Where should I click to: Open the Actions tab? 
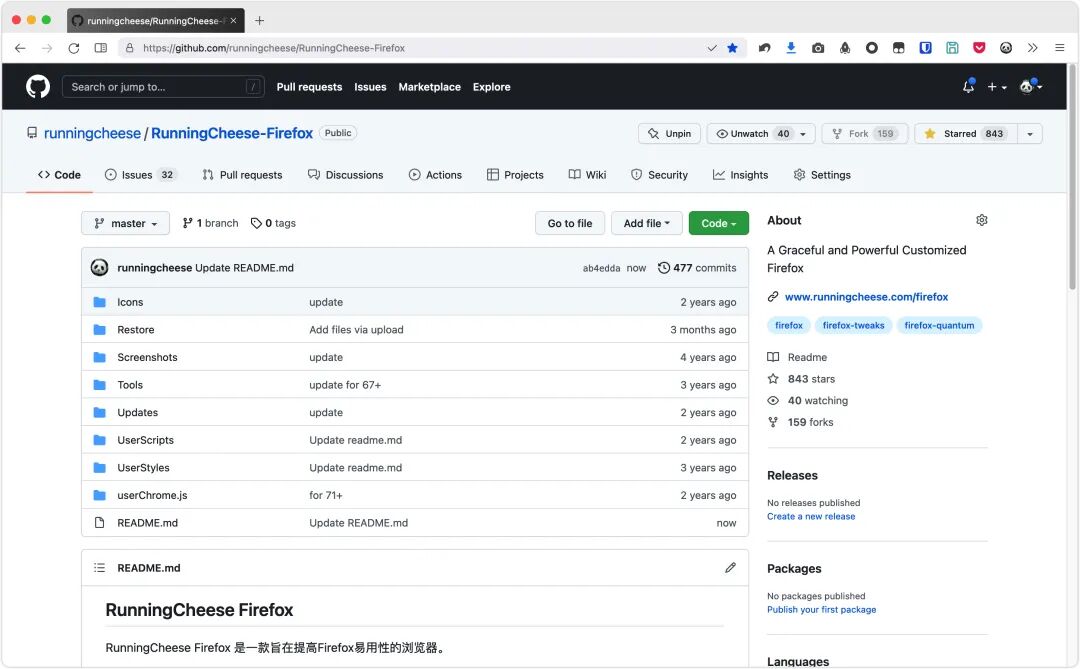(435, 175)
